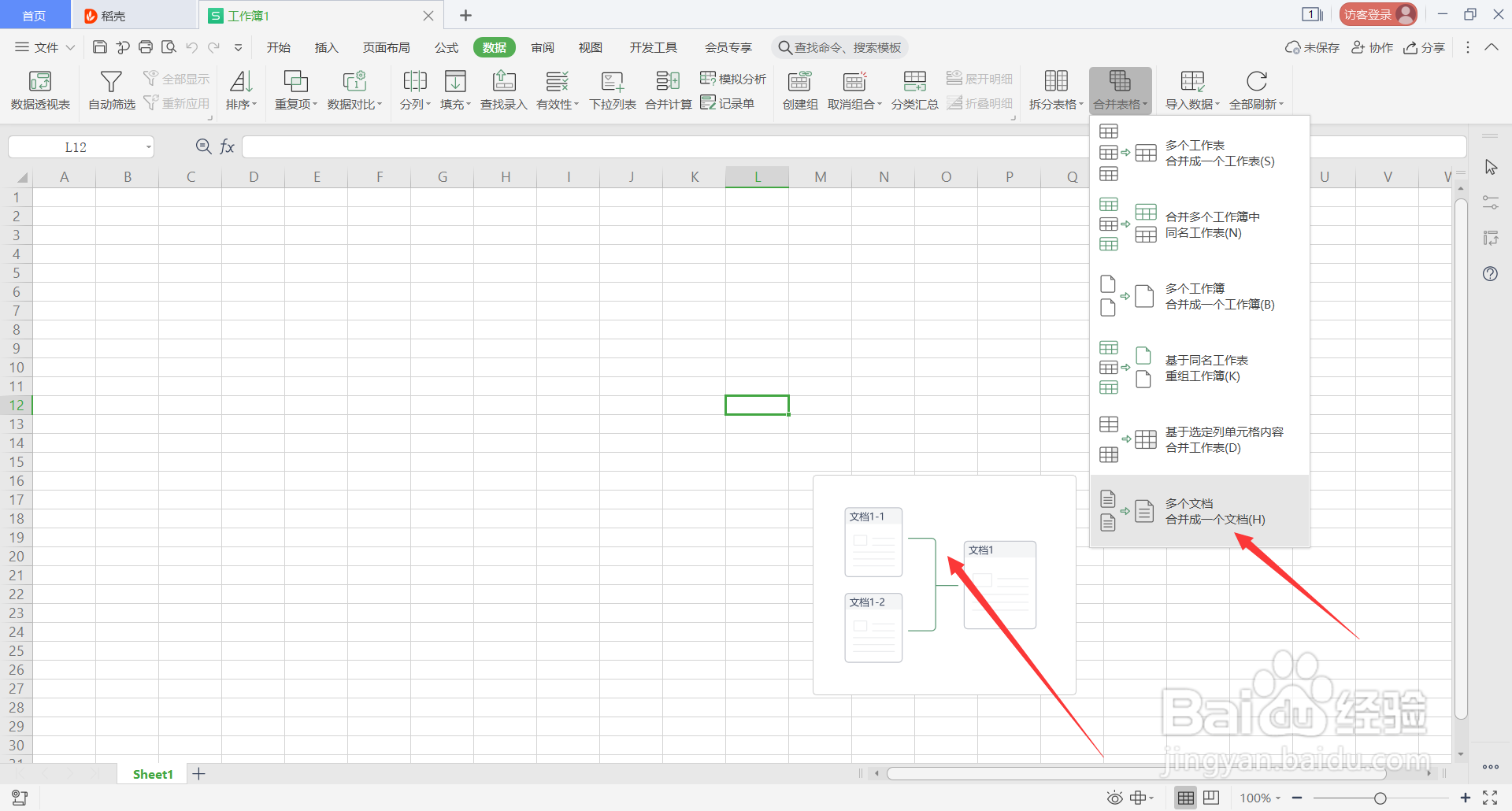Open the Formulas (公式) ribbon tab

(x=447, y=47)
